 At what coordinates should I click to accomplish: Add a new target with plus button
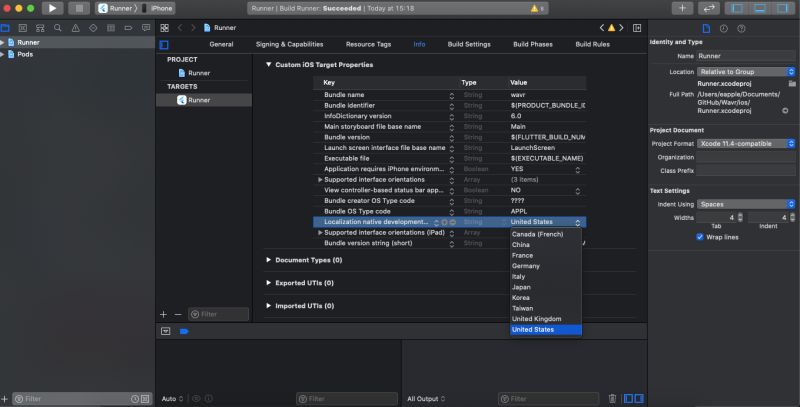point(163,314)
